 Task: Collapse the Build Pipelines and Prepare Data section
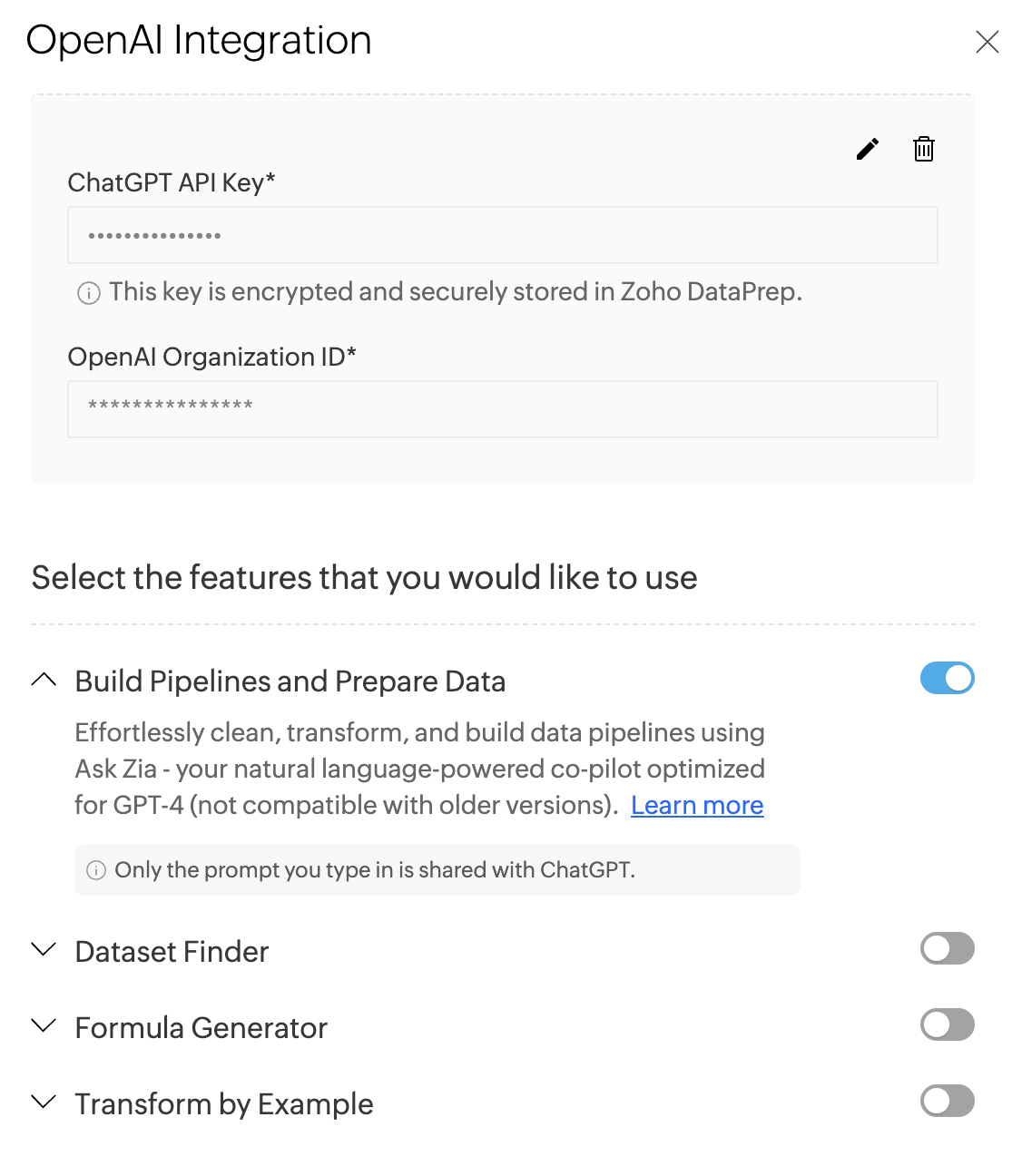click(x=44, y=680)
